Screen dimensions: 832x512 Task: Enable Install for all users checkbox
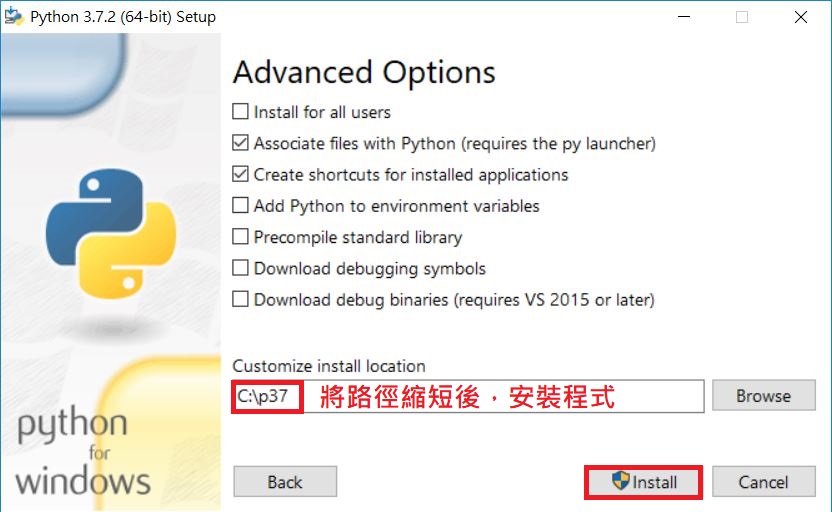[x=240, y=111]
